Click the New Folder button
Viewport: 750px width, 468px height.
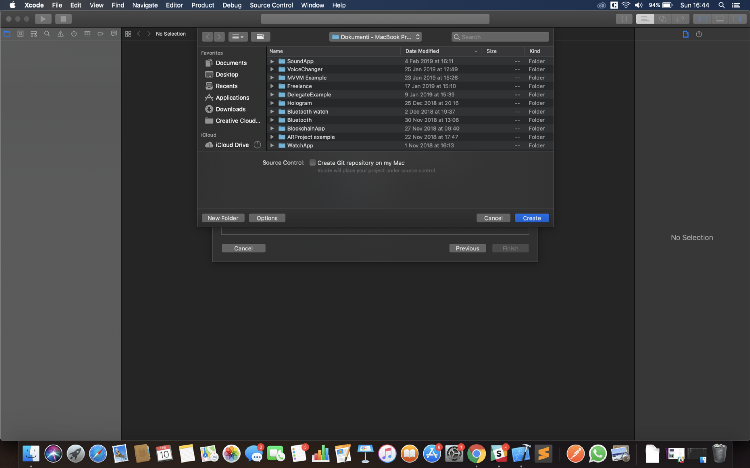point(223,218)
